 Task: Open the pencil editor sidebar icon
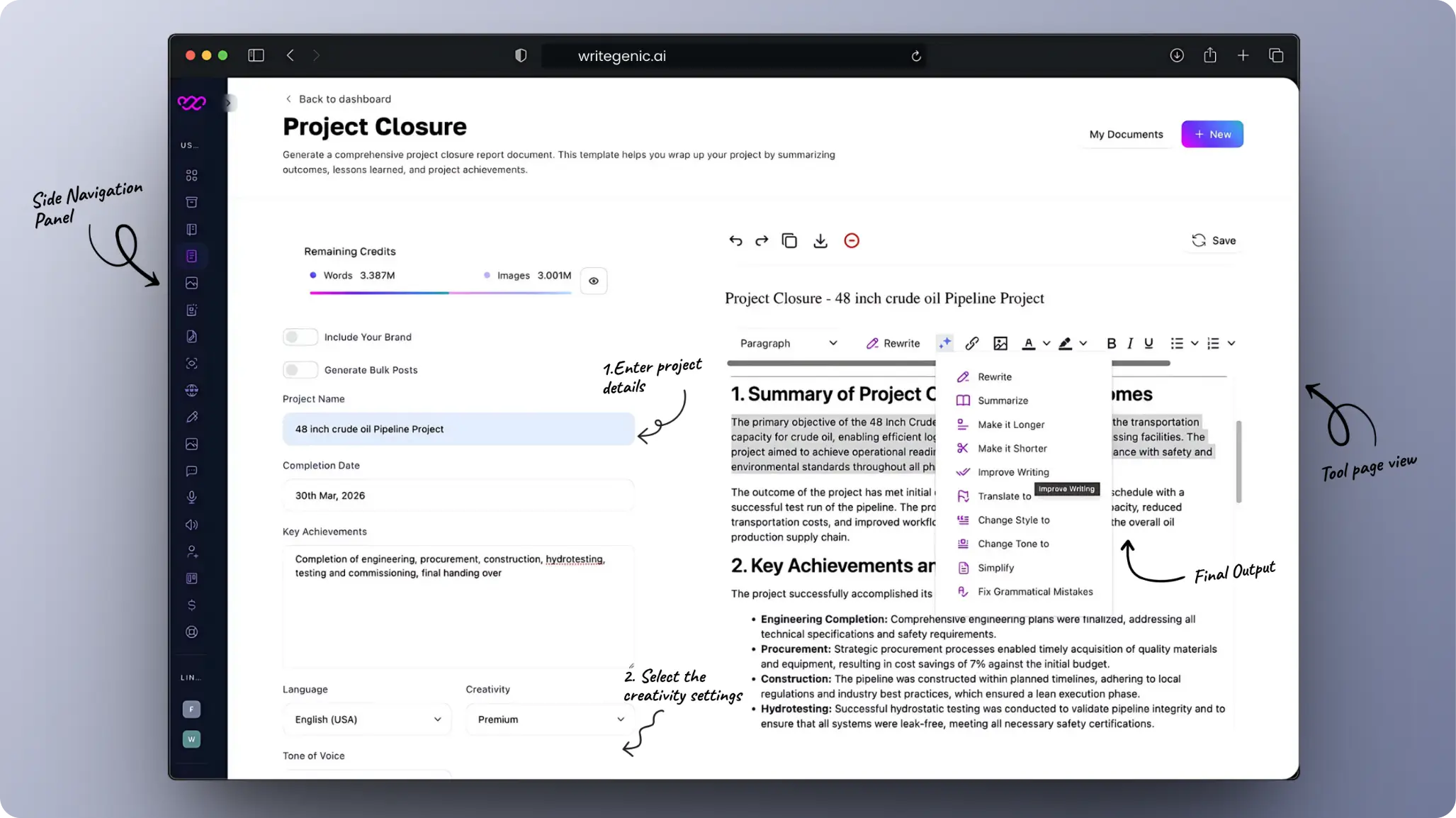(191, 417)
